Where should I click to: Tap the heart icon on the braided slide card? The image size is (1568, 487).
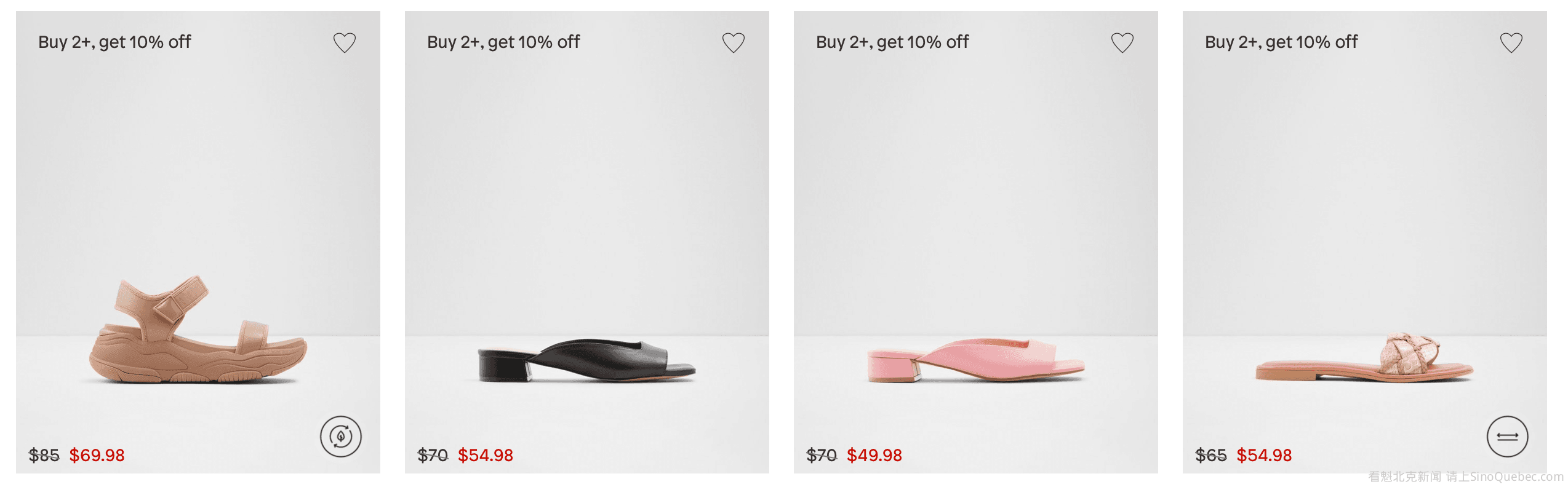point(1511,42)
